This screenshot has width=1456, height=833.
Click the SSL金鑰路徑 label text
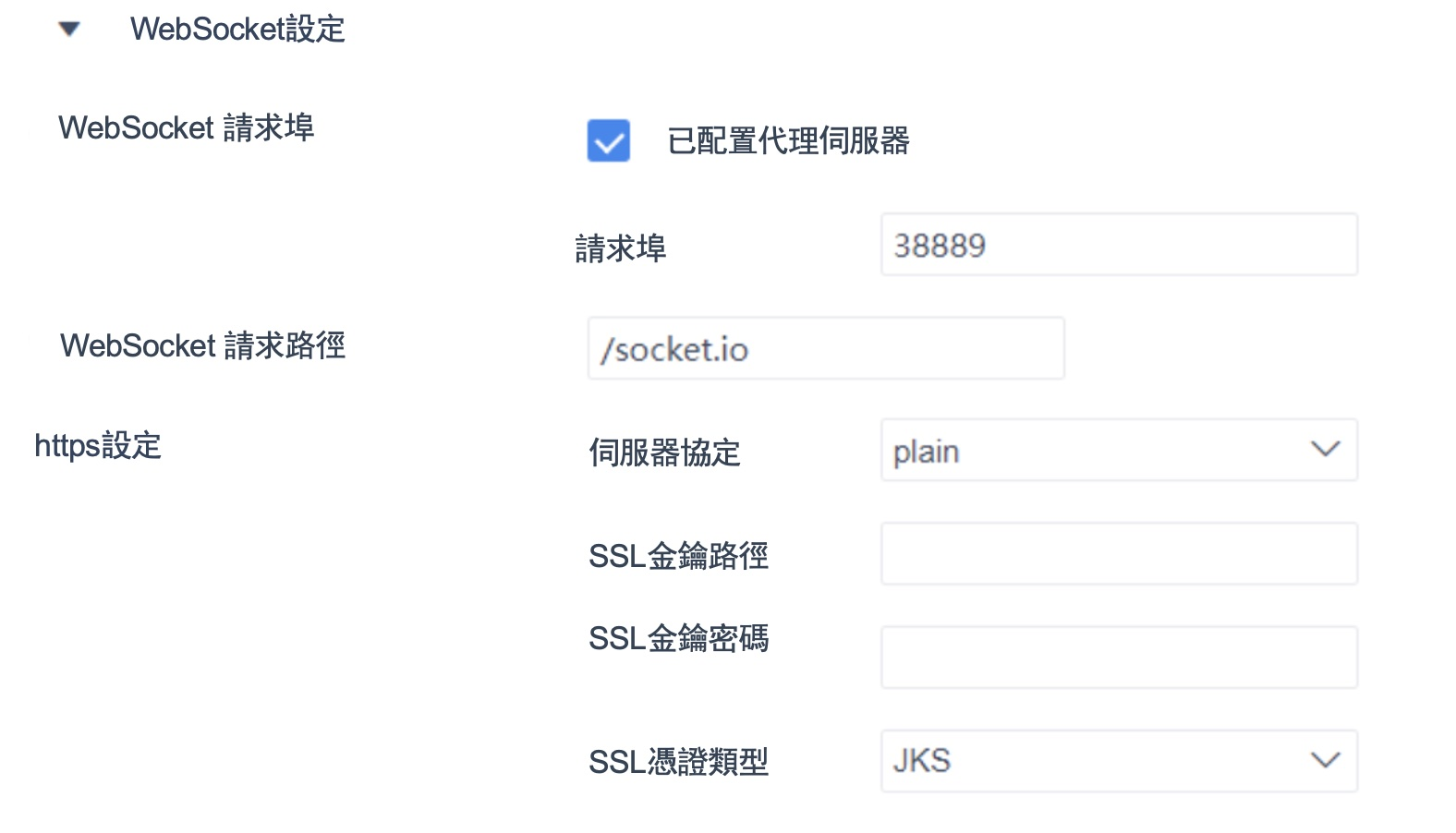679,555
